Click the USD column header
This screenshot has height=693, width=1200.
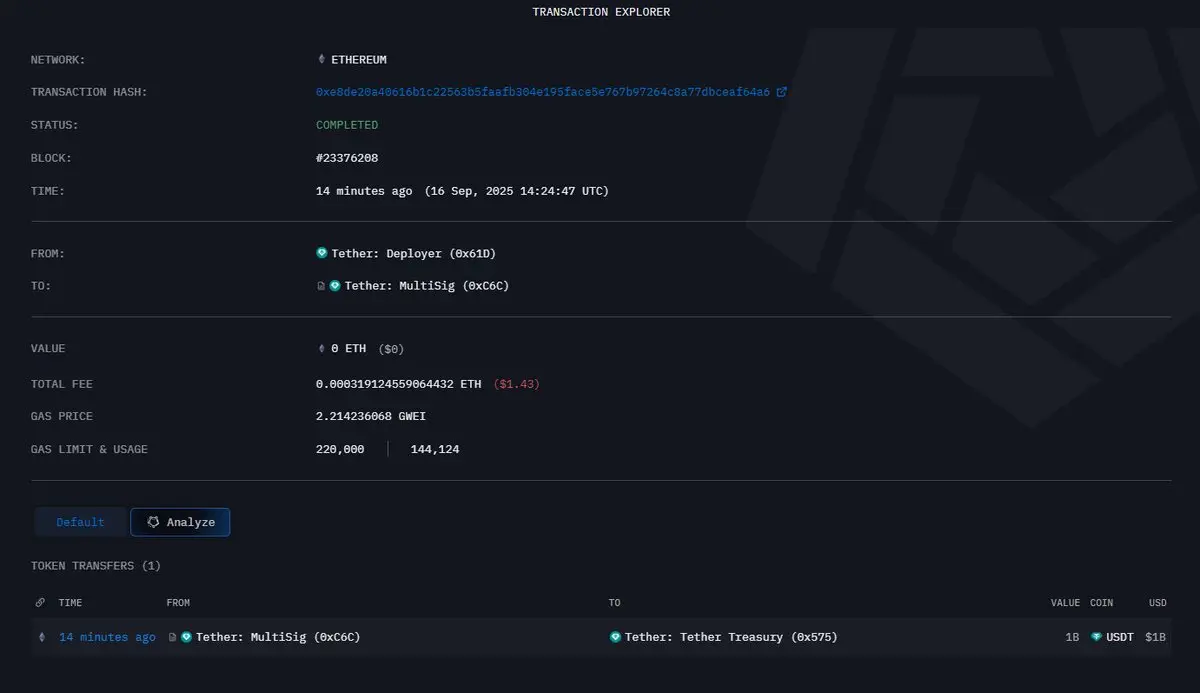tap(1158, 603)
